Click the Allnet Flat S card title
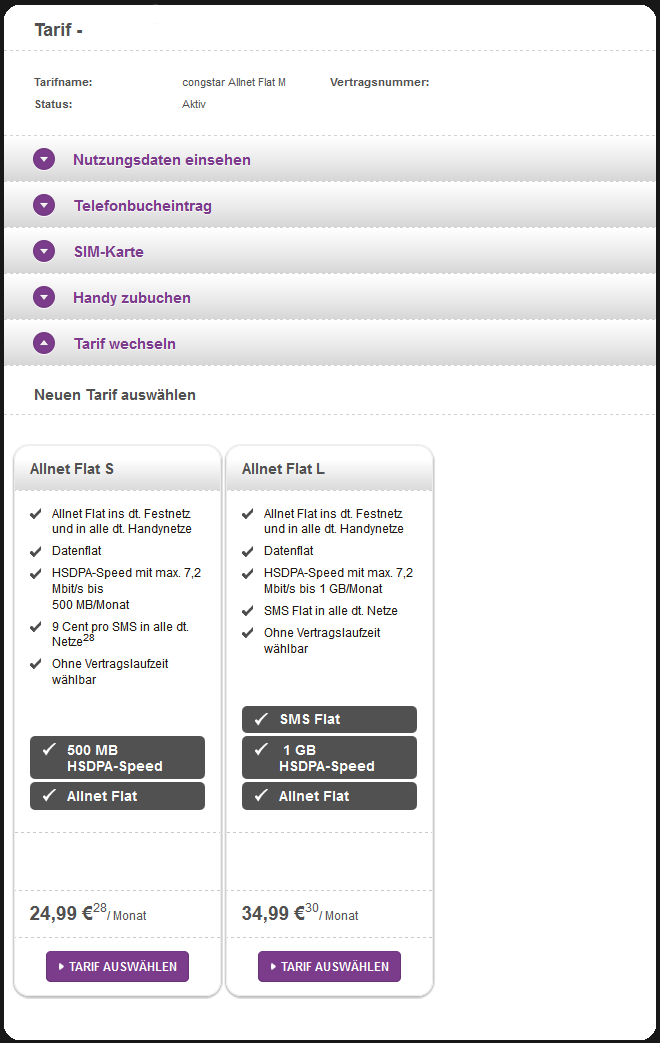Screen dimensions: 660x1043 (x=72, y=469)
